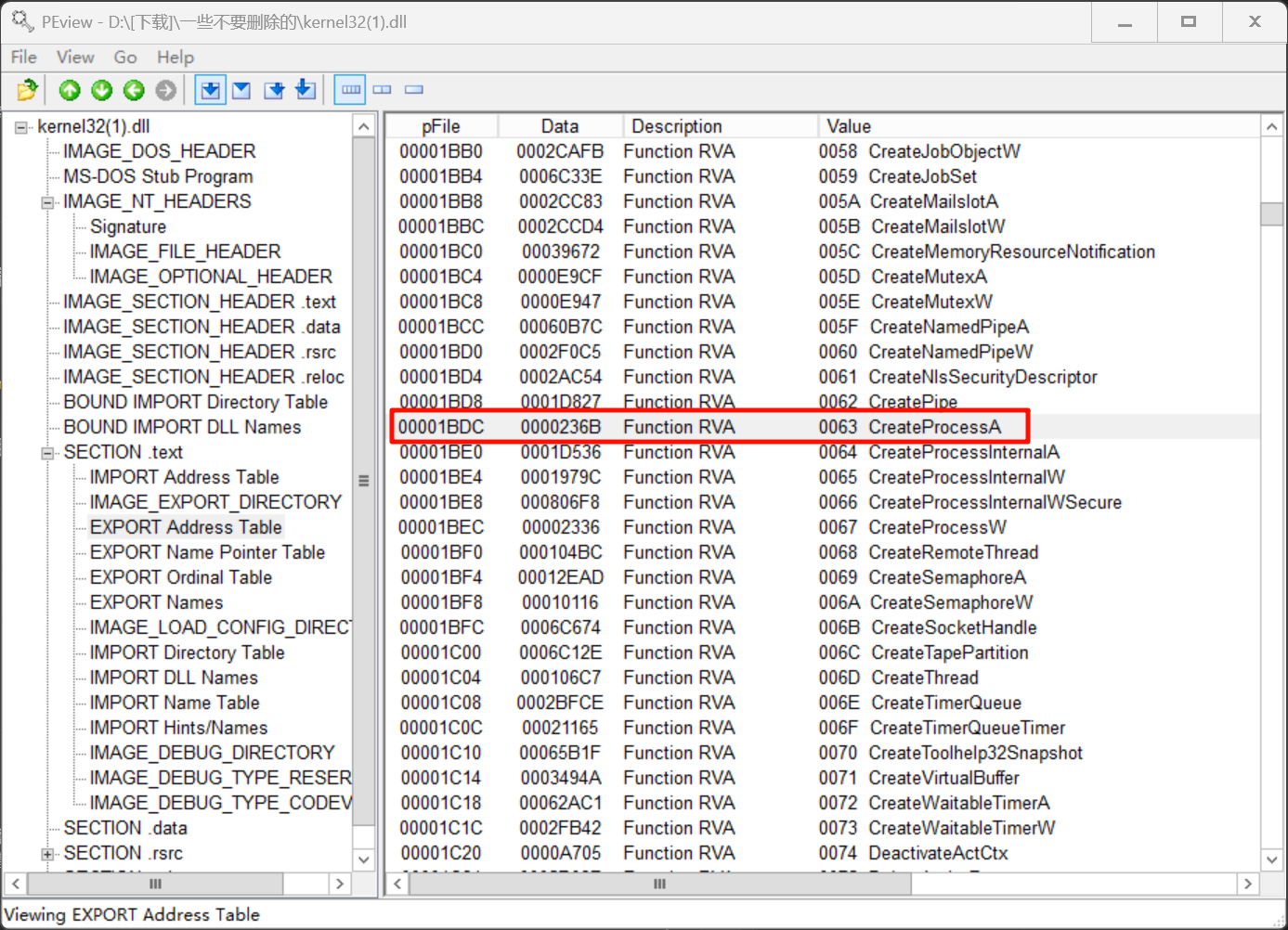Click the grayed-out forward arrow icon
The height and width of the screenshot is (930, 1288).
[x=166, y=90]
